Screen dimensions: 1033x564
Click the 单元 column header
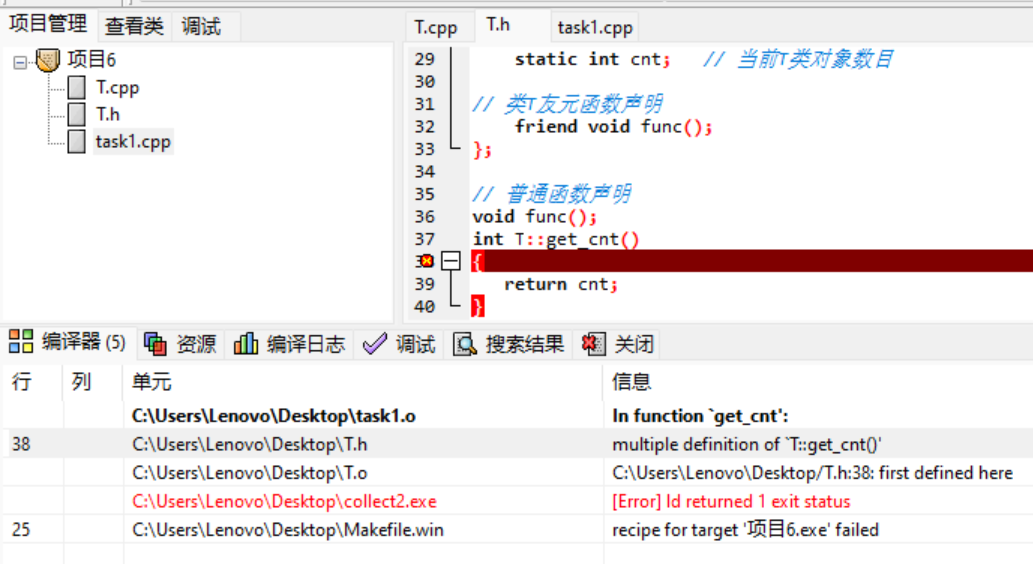[x=362, y=381]
